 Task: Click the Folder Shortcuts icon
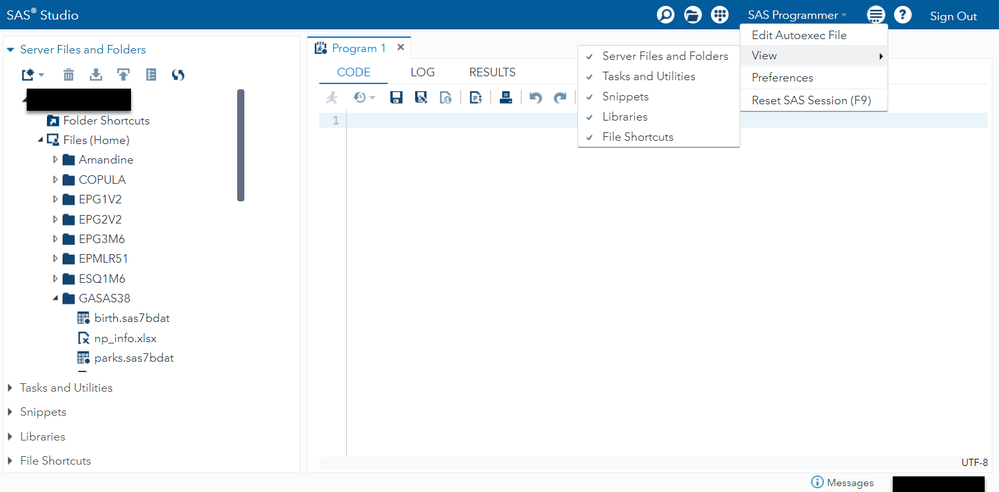[53, 120]
